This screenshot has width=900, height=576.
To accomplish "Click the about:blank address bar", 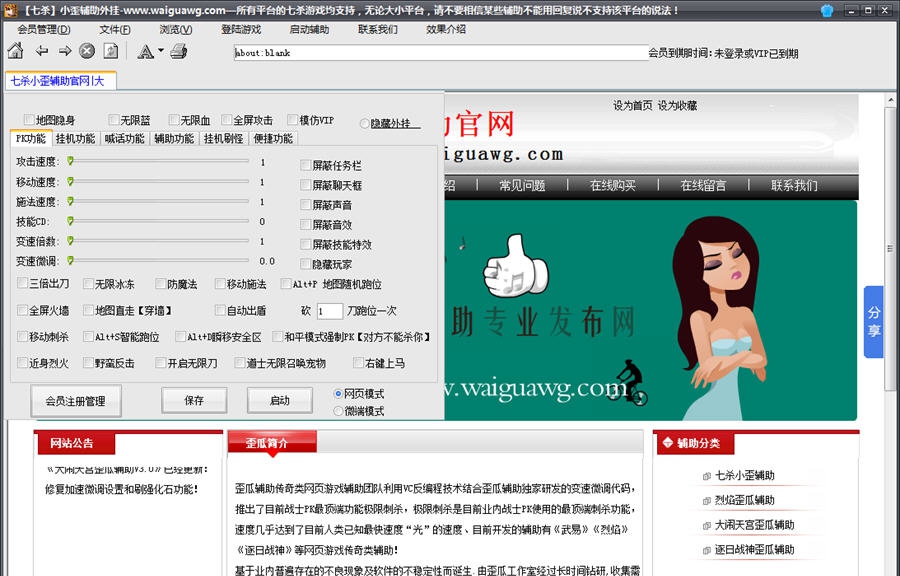I will (x=440, y=52).
